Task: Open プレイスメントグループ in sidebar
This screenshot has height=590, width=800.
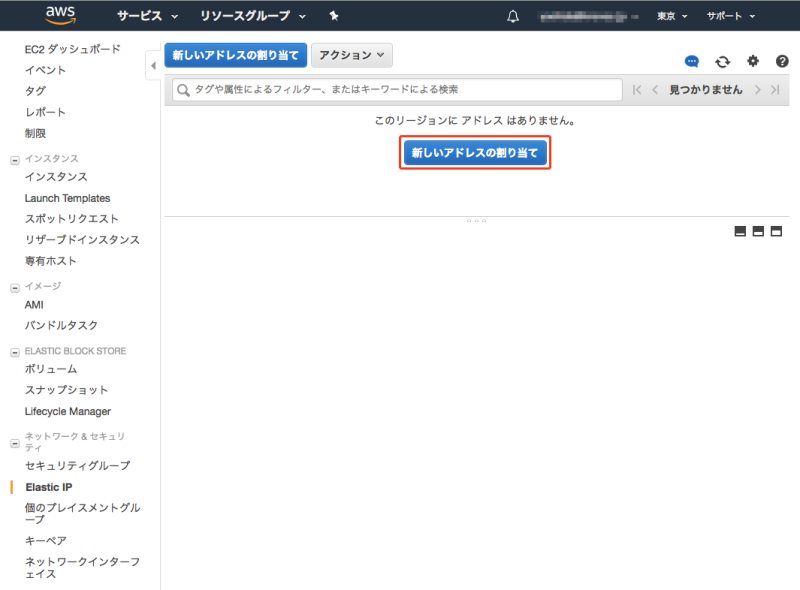Action: pos(82,513)
